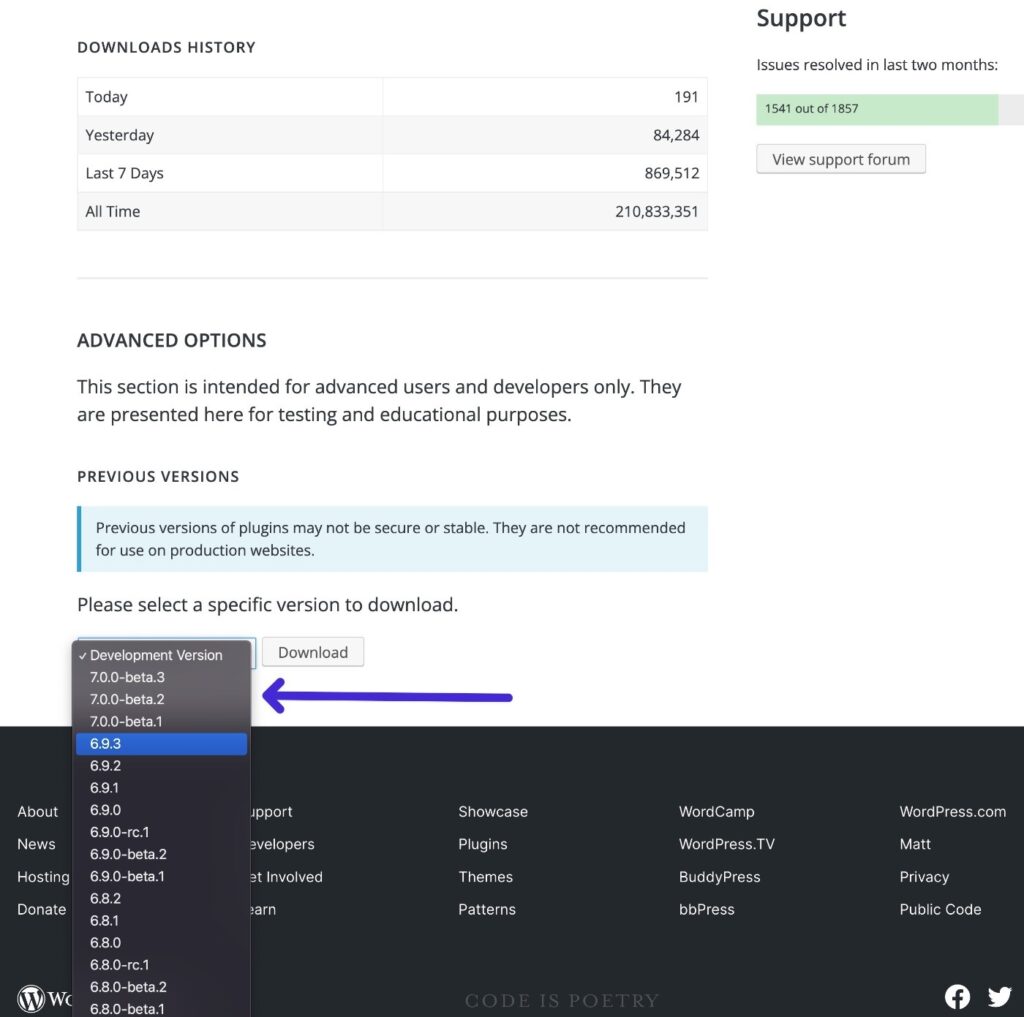Open the BuddyPress footer link
The width and height of the screenshot is (1024, 1017).
[719, 877]
